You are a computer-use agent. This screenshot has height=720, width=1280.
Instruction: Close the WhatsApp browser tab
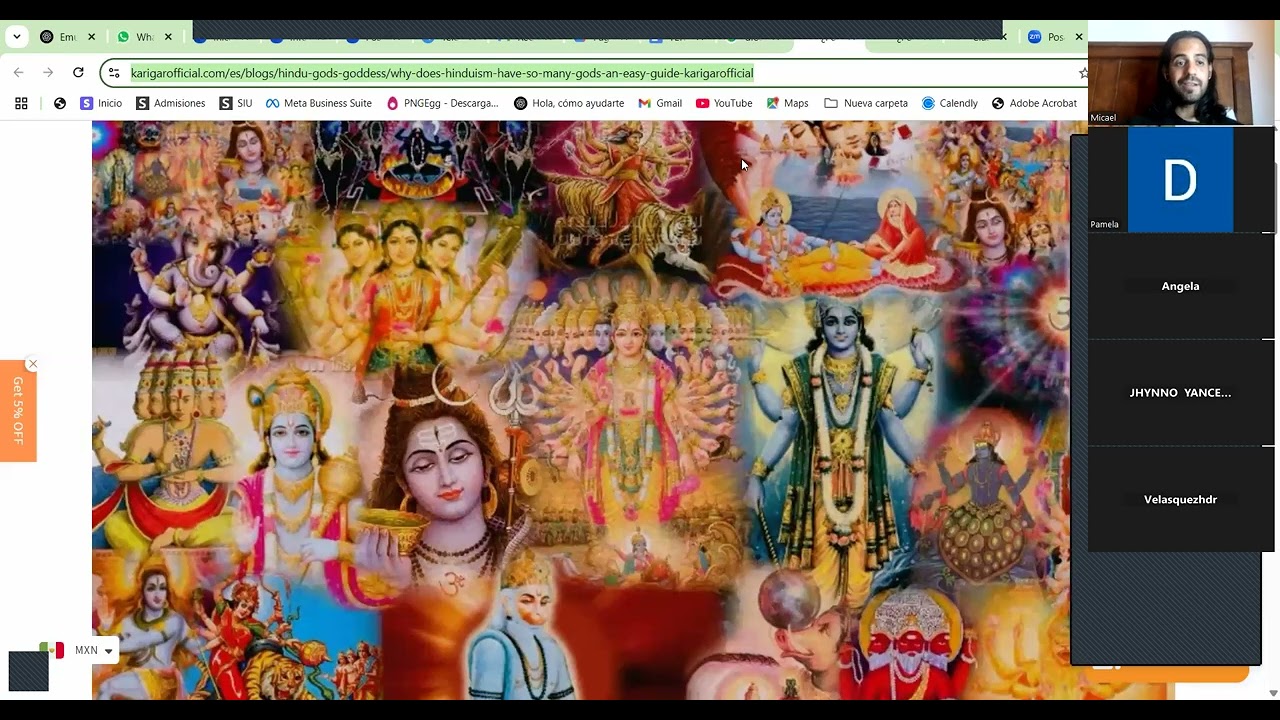(168, 37)
